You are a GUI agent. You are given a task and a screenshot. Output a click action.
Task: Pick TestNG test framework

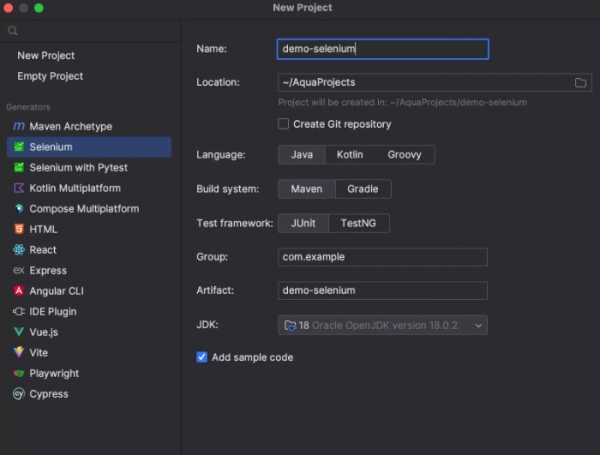[359, 223]
